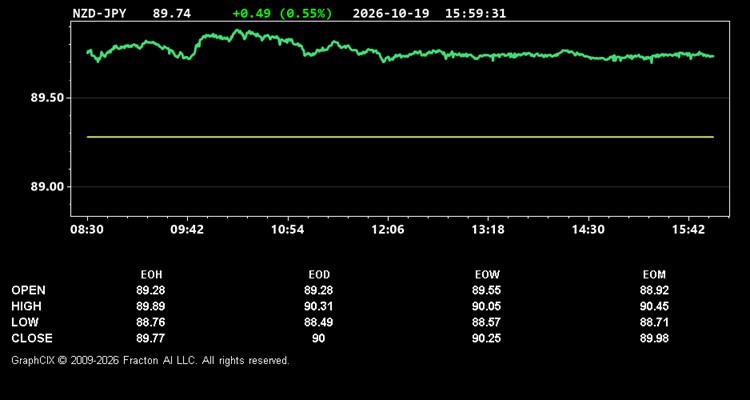Select EOW open value 89.55

(486, 290)
